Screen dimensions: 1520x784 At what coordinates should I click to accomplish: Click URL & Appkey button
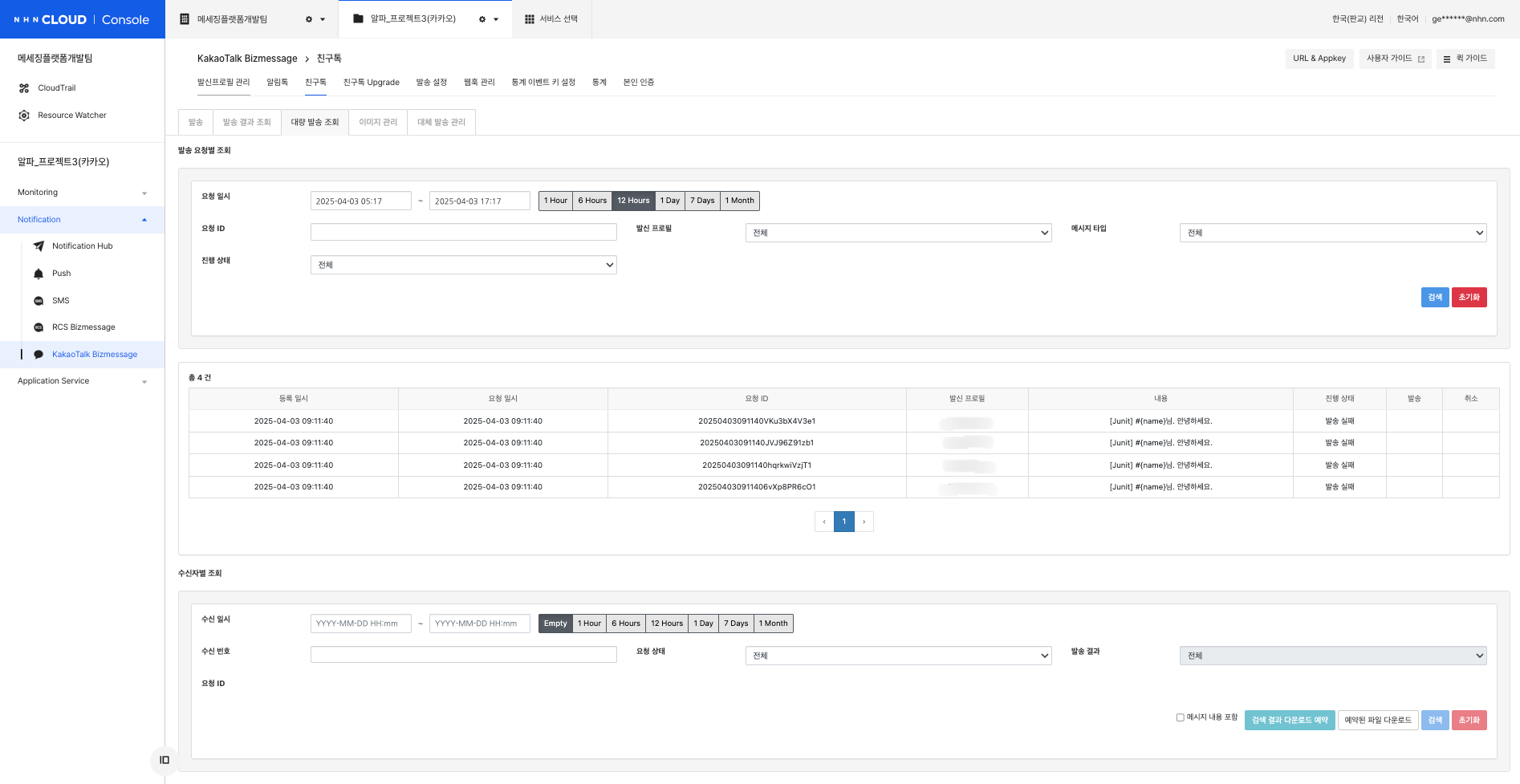pos(1319,59)
